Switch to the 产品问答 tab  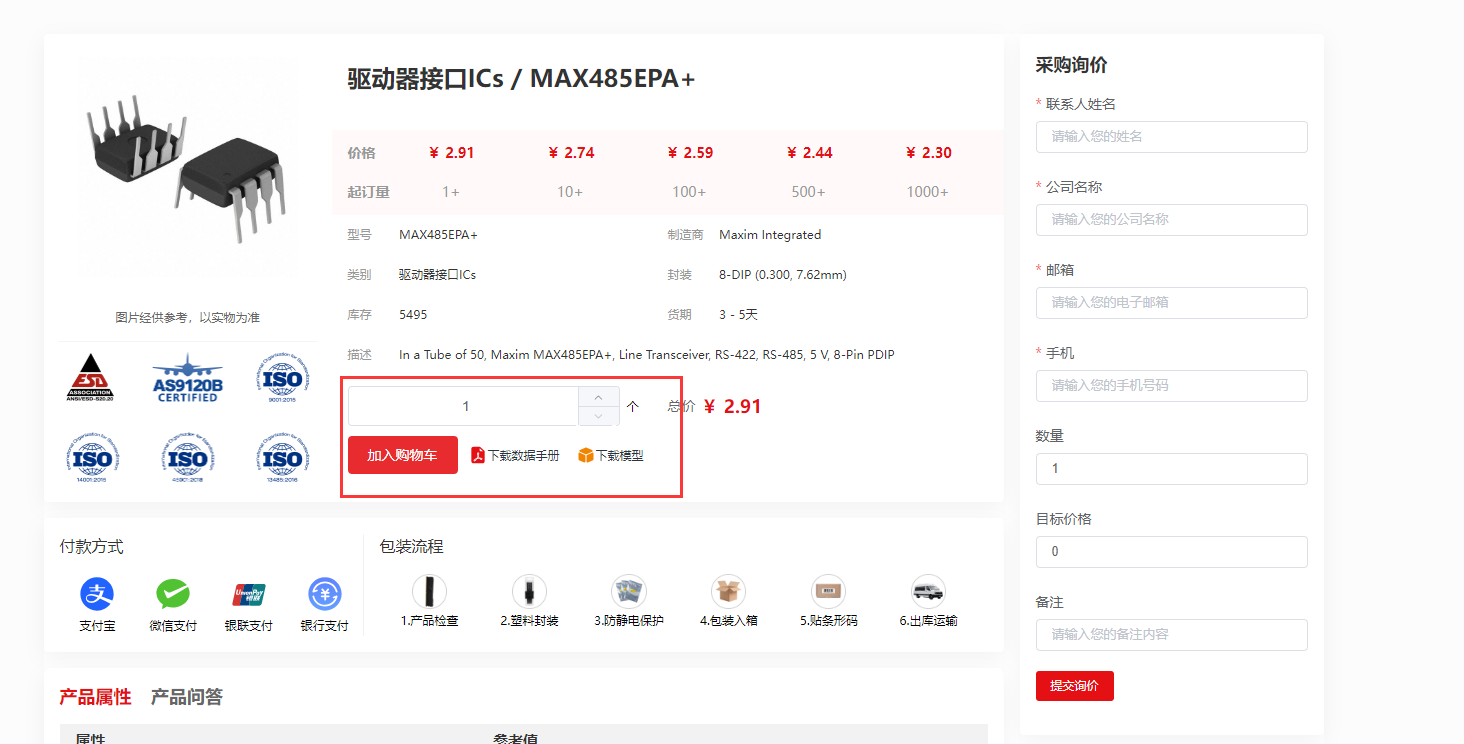(187, 697)
